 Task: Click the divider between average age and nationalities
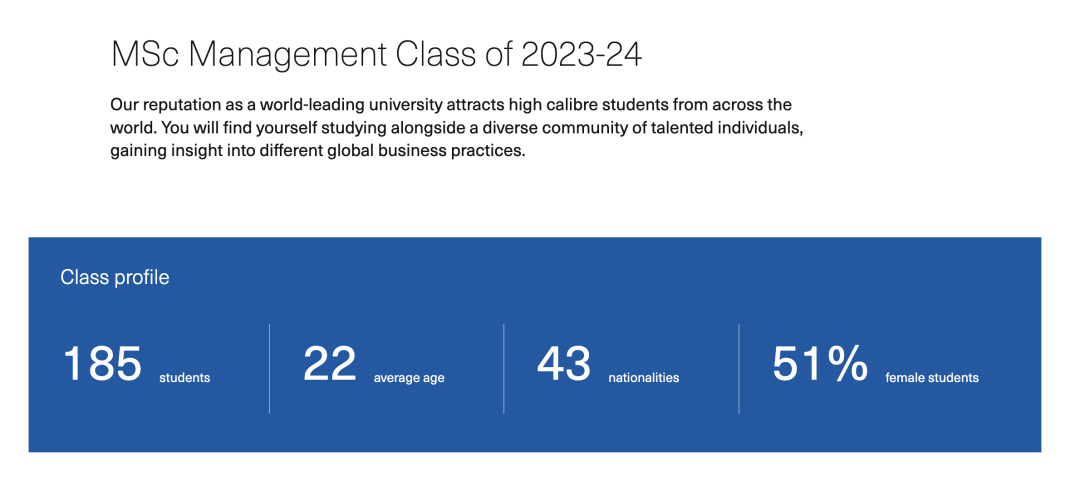[x=503, y=369]
